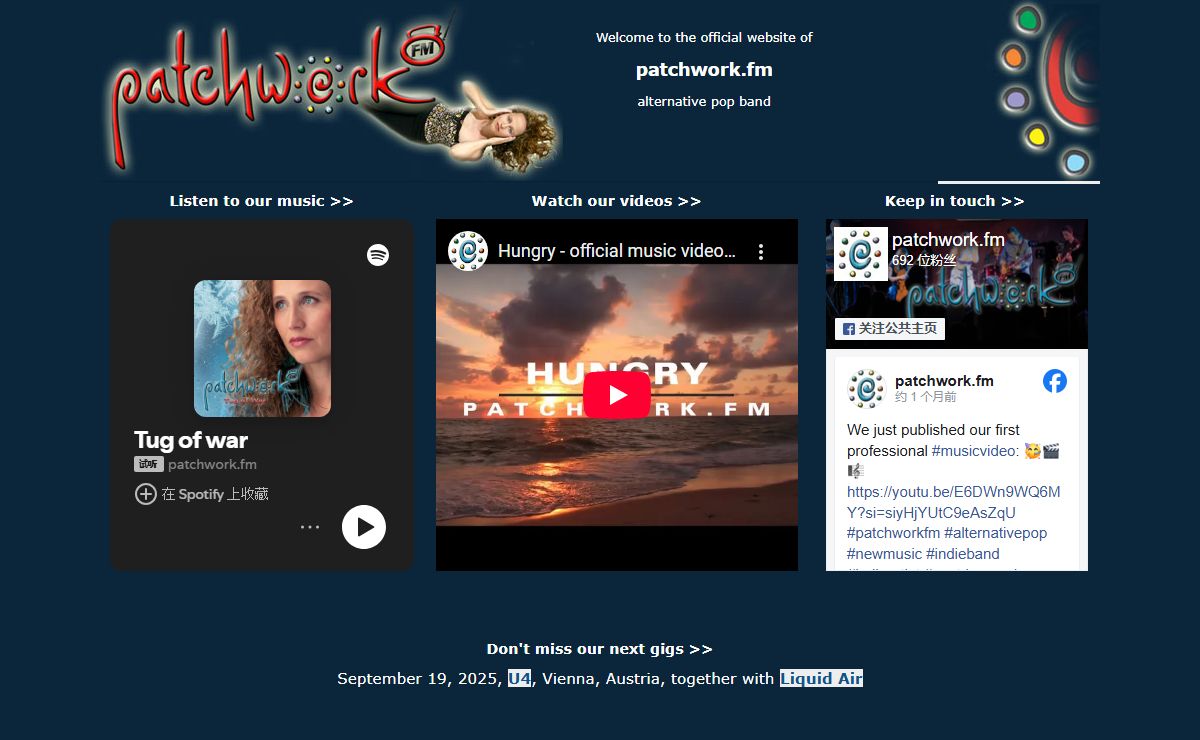Click the Spotify logo icon in player
The width and height of the screenshot is (1200, 740).
pyautogui.click(x=378, y=255)
